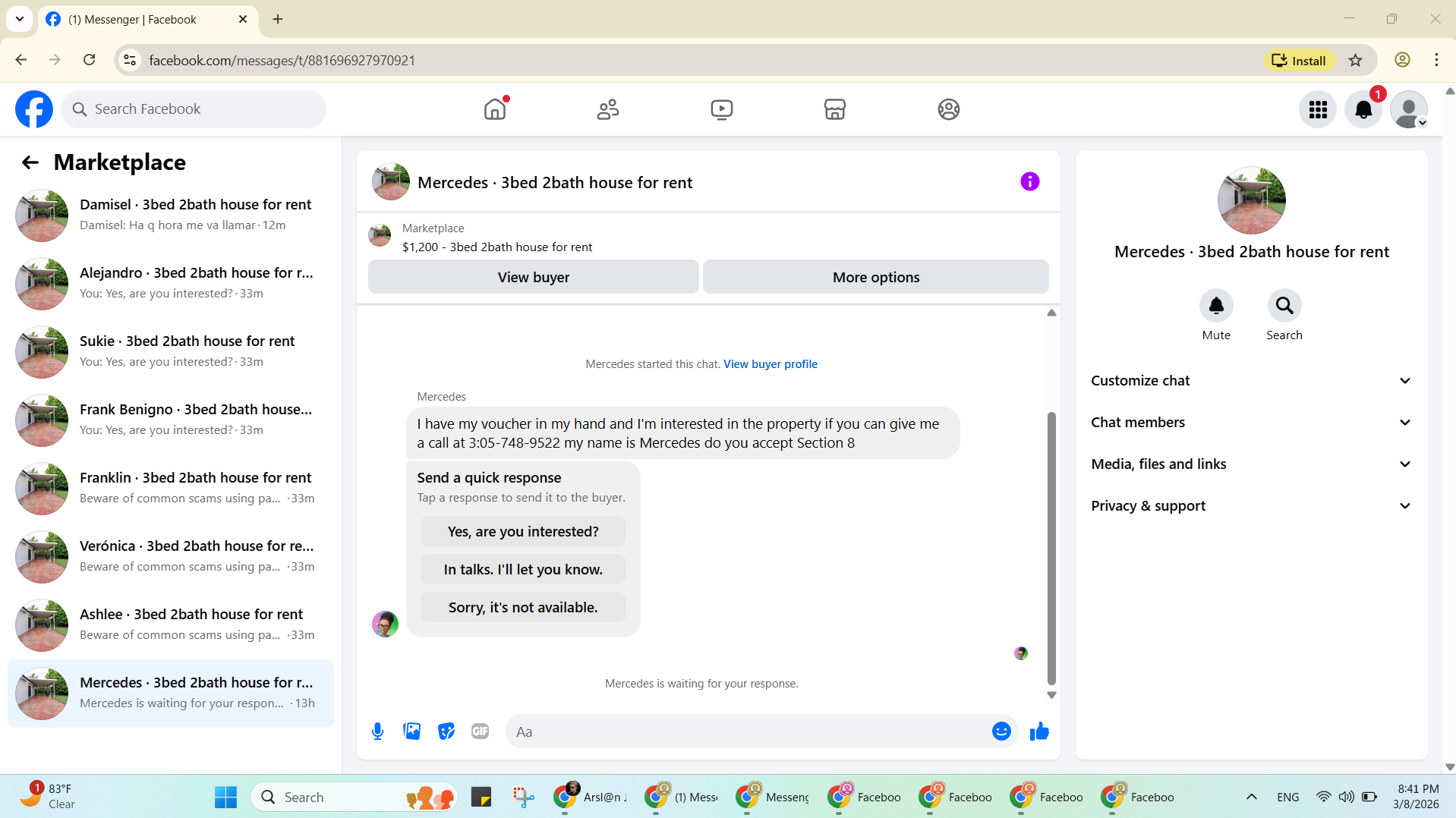Open Ashlee conversation in Marketplace list
The image size is (1456, 818).
171,625
